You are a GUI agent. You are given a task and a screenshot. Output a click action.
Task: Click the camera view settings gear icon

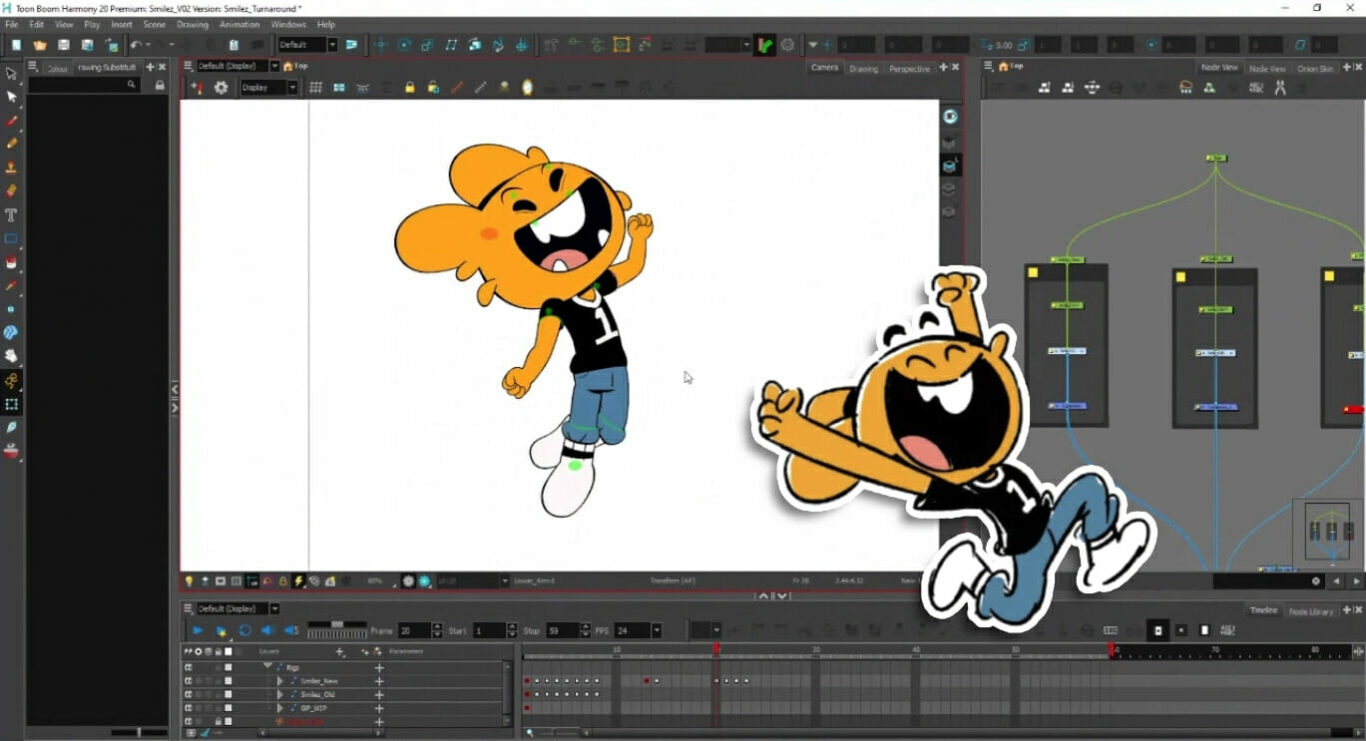click(x=222, y=87)
